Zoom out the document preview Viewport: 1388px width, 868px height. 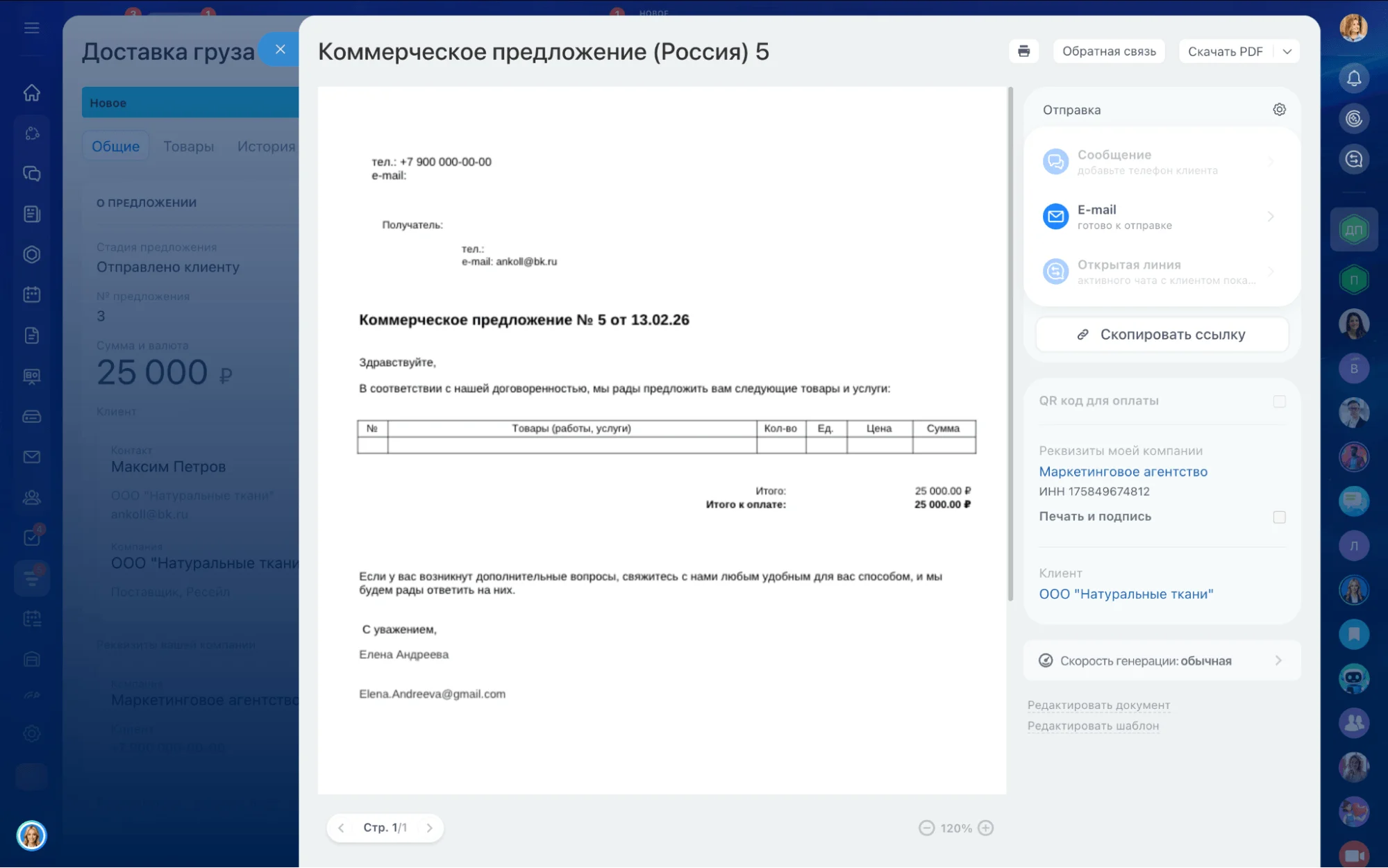[926, 828]
